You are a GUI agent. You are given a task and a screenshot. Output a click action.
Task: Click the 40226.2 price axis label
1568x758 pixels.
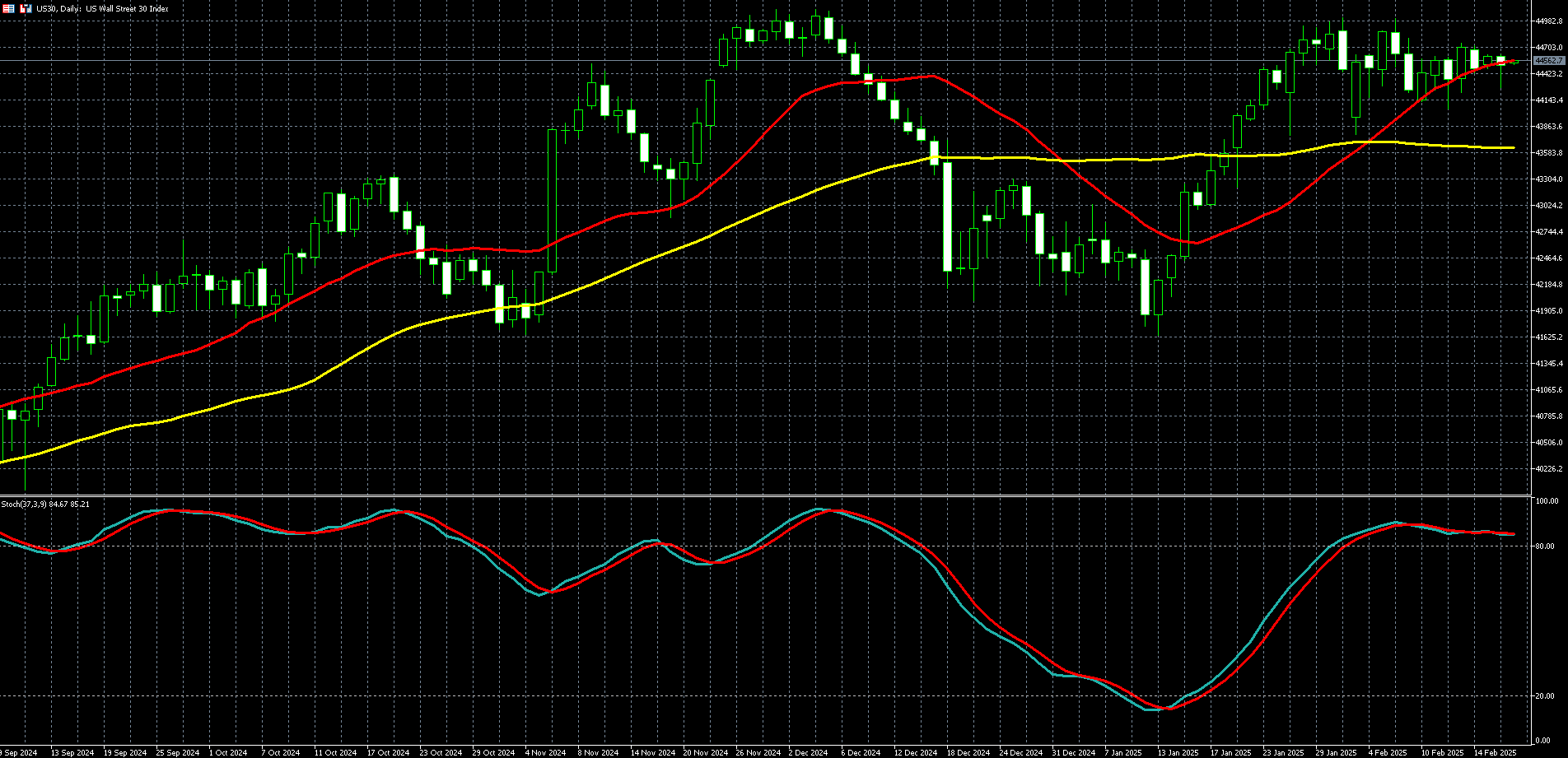coord(1549,469)
